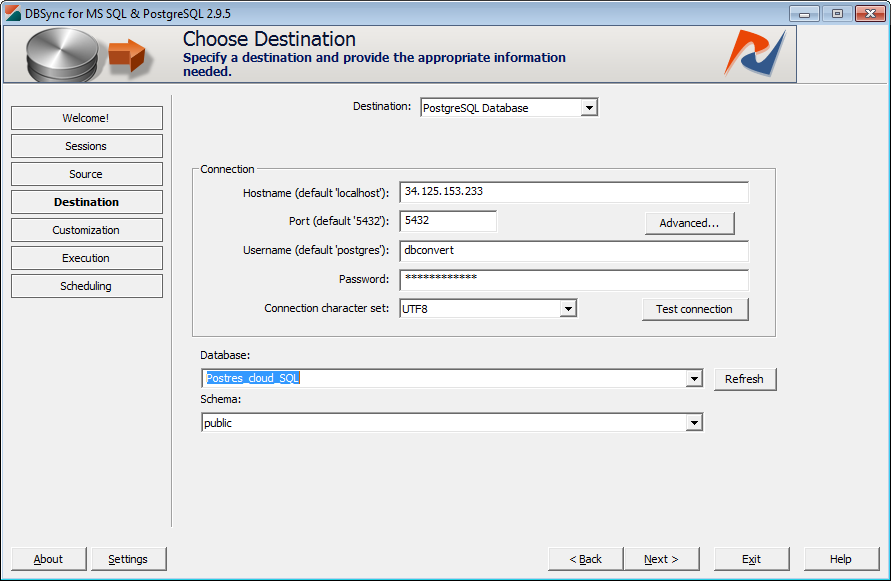The width and height of the screenshot is (891, 581).
Task: Click the DBConvert logo in header
Action: (756, 53)
